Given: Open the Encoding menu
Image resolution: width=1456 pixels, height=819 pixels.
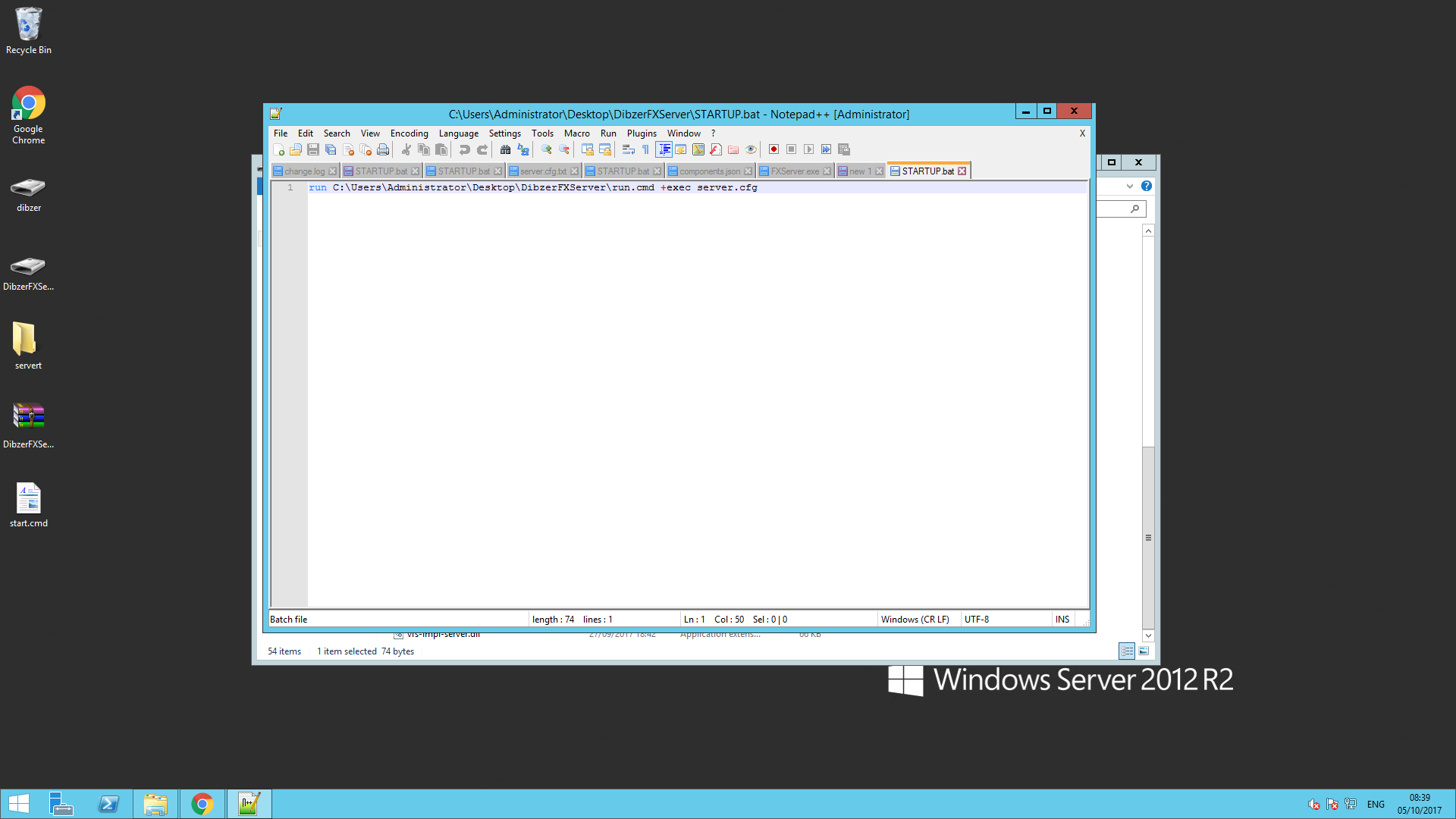Looking at the screenshot, I should pyautogui.click(x=409, y=133).
